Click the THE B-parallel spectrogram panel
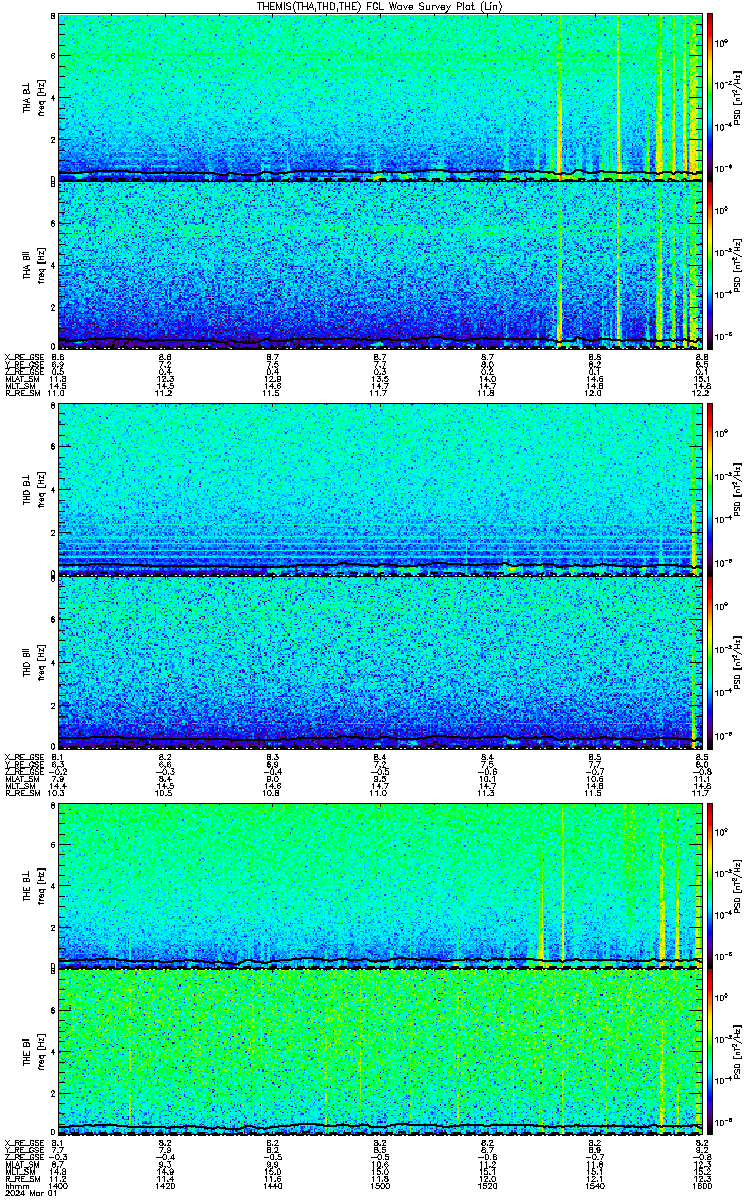This screenshot has width=750, height=1200. (380, 1053)
